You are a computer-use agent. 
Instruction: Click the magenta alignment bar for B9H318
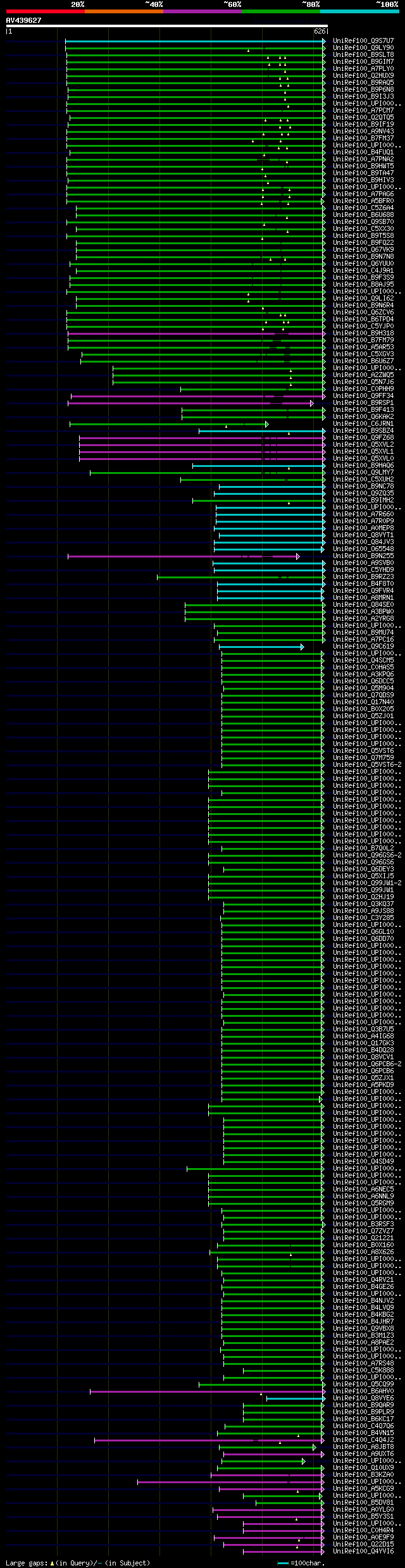pos(196,333)
